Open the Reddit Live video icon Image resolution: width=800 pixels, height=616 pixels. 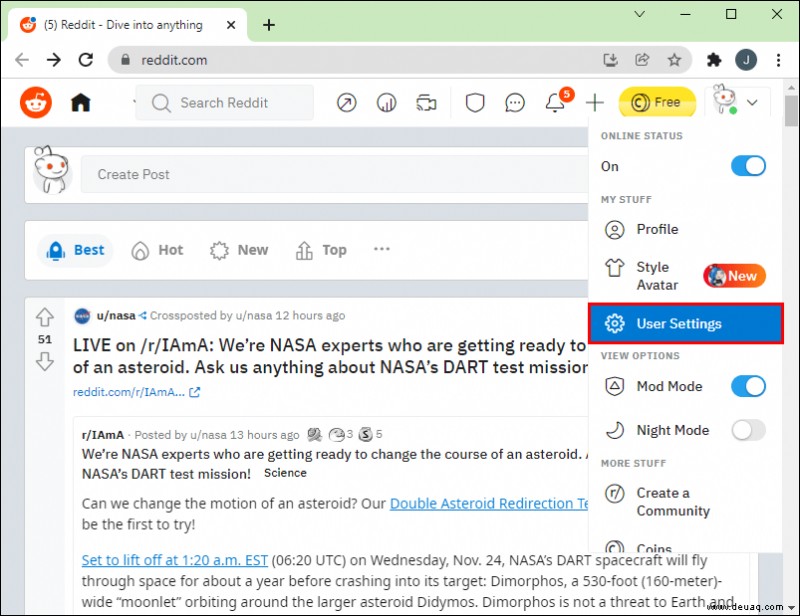pyautogui.click(x=426, y=103)
